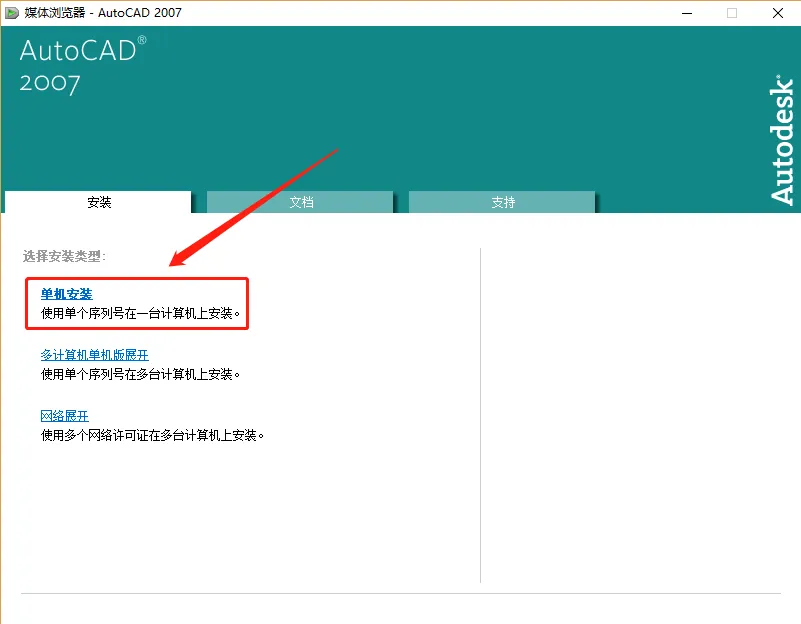Switch to the 支持 tab
Viewport: 801px width, 624px height.
point(502,202)
